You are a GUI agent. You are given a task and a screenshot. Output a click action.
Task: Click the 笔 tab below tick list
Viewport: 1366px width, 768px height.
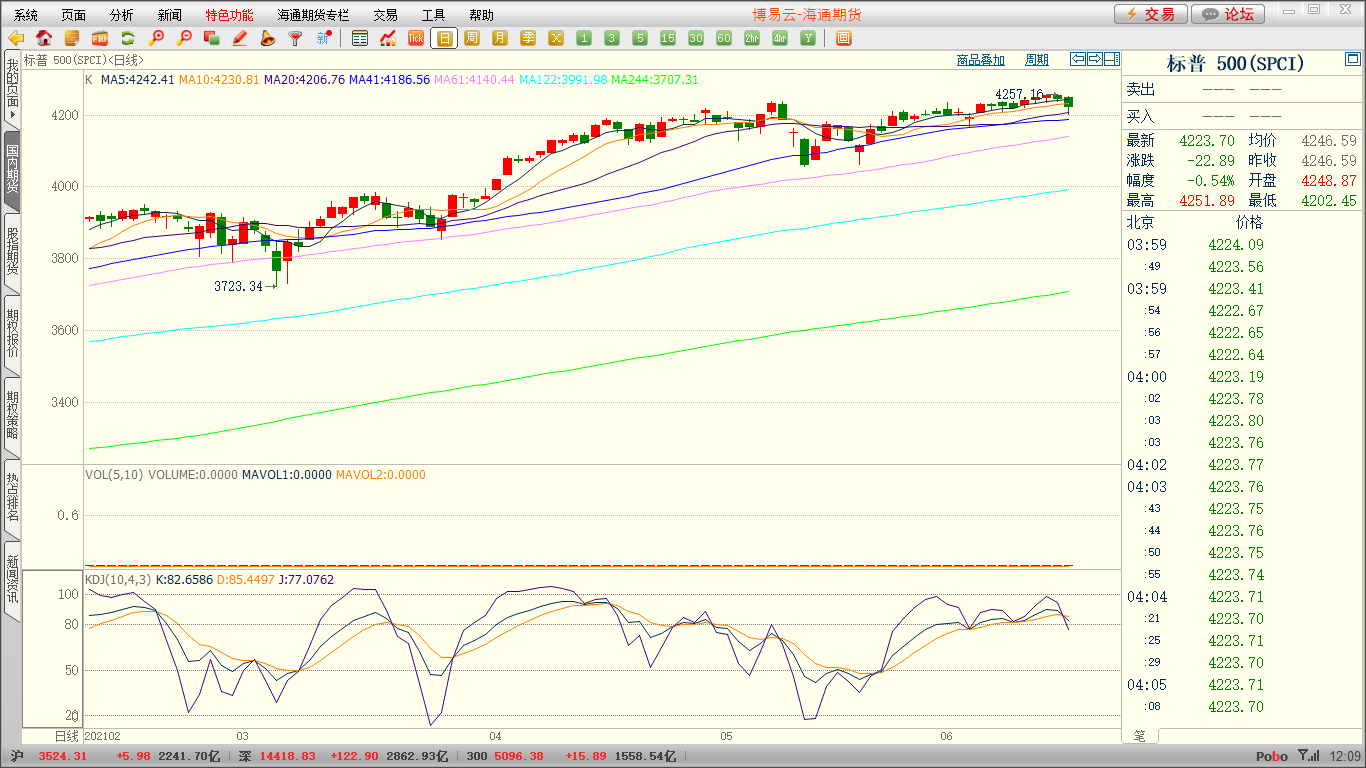point(1140,735)
